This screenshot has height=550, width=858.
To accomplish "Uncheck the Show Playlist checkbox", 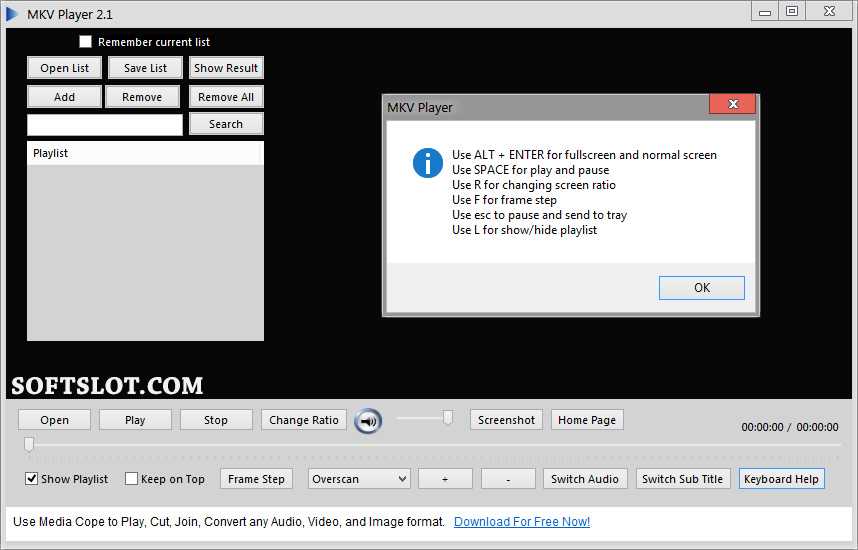I will point(31,479).
